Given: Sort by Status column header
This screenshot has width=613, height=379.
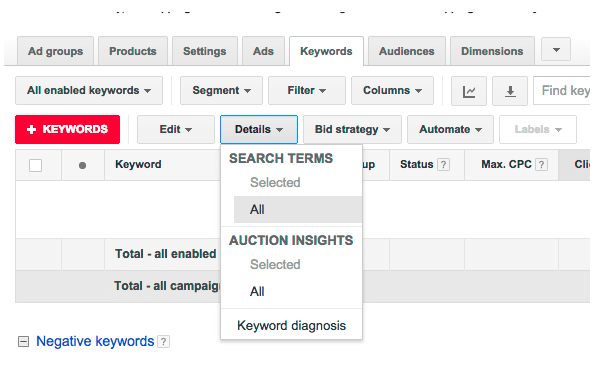Looking at the screenshot, I should (x=417, y=164).
